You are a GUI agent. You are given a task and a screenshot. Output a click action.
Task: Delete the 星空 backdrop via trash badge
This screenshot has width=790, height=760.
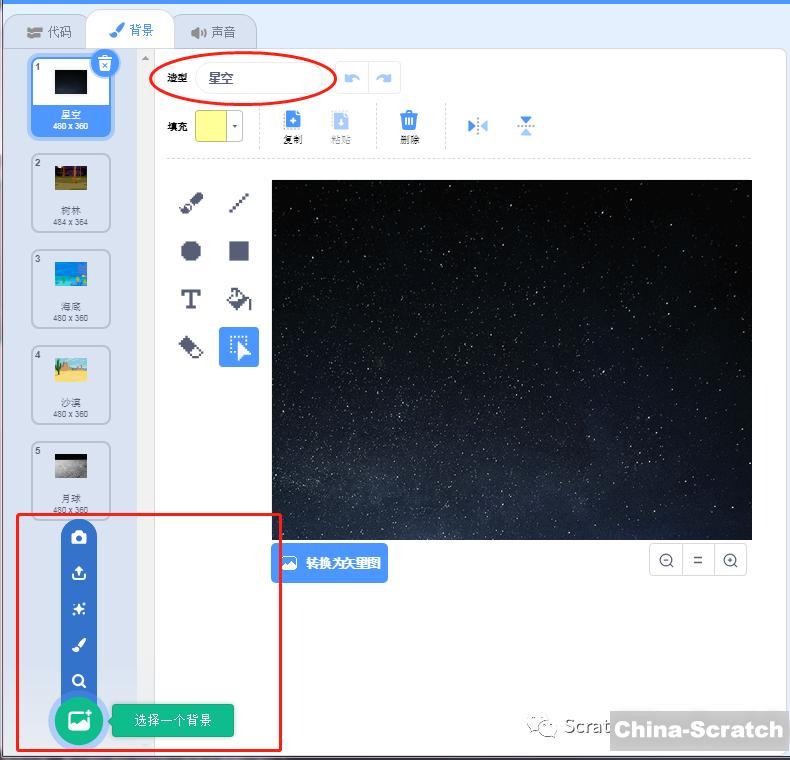pos(105,64)
